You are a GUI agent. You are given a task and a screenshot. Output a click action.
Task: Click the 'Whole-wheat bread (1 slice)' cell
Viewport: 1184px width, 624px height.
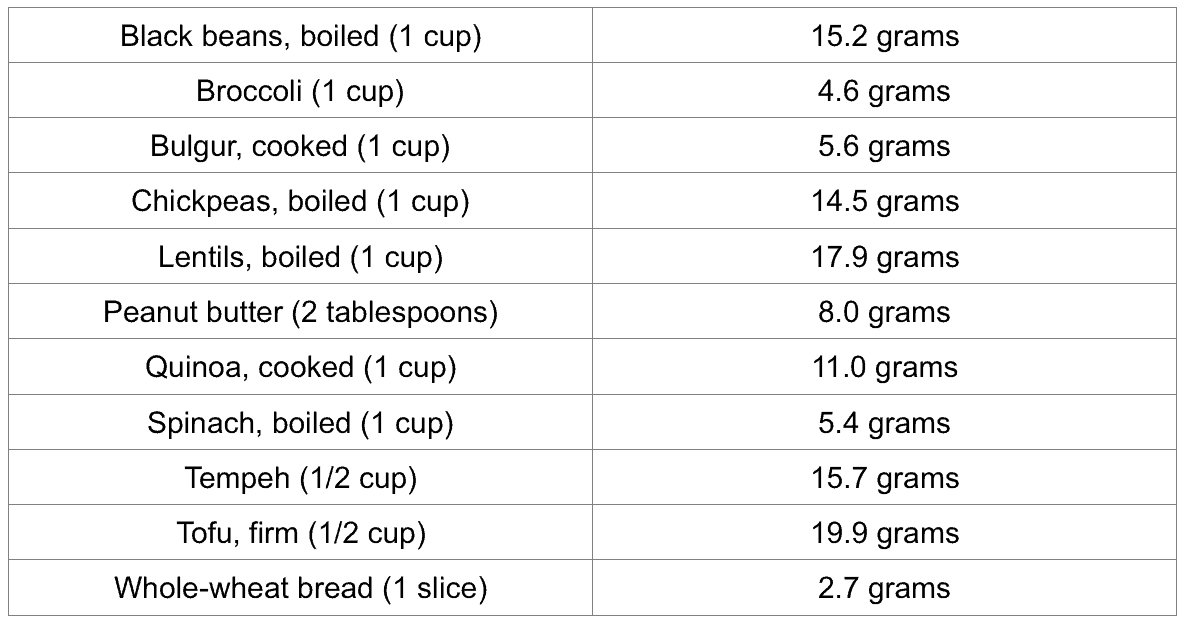click(300, 588)
